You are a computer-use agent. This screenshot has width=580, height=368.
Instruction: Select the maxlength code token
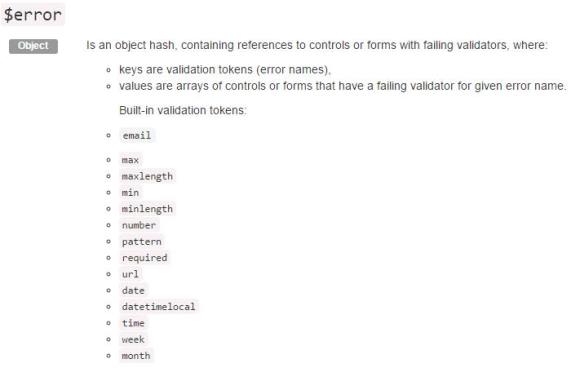click(x=147, y=176)
